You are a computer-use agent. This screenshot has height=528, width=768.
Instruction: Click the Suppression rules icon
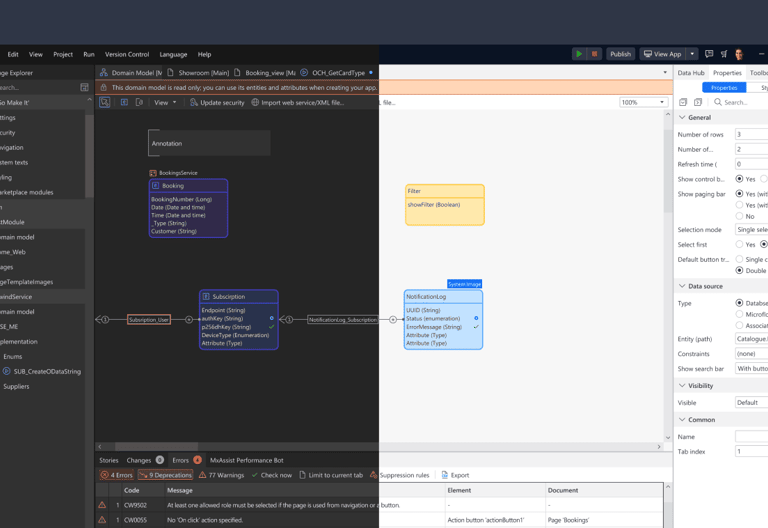click(373, 475)
